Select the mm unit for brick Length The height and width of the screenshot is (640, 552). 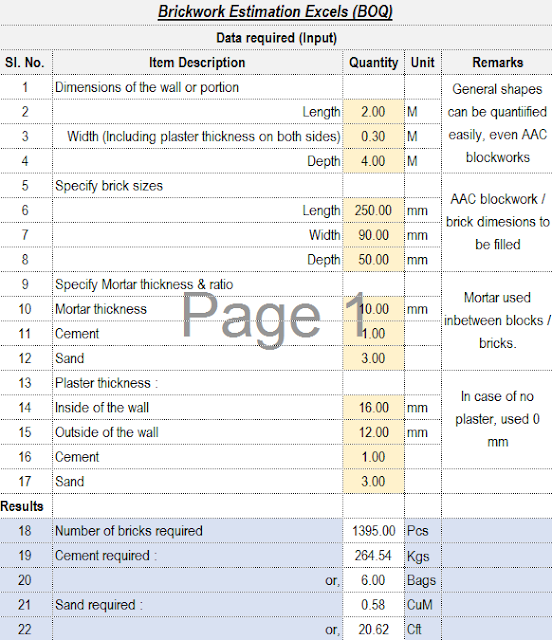pyautogui.click(x=423, y=211)
